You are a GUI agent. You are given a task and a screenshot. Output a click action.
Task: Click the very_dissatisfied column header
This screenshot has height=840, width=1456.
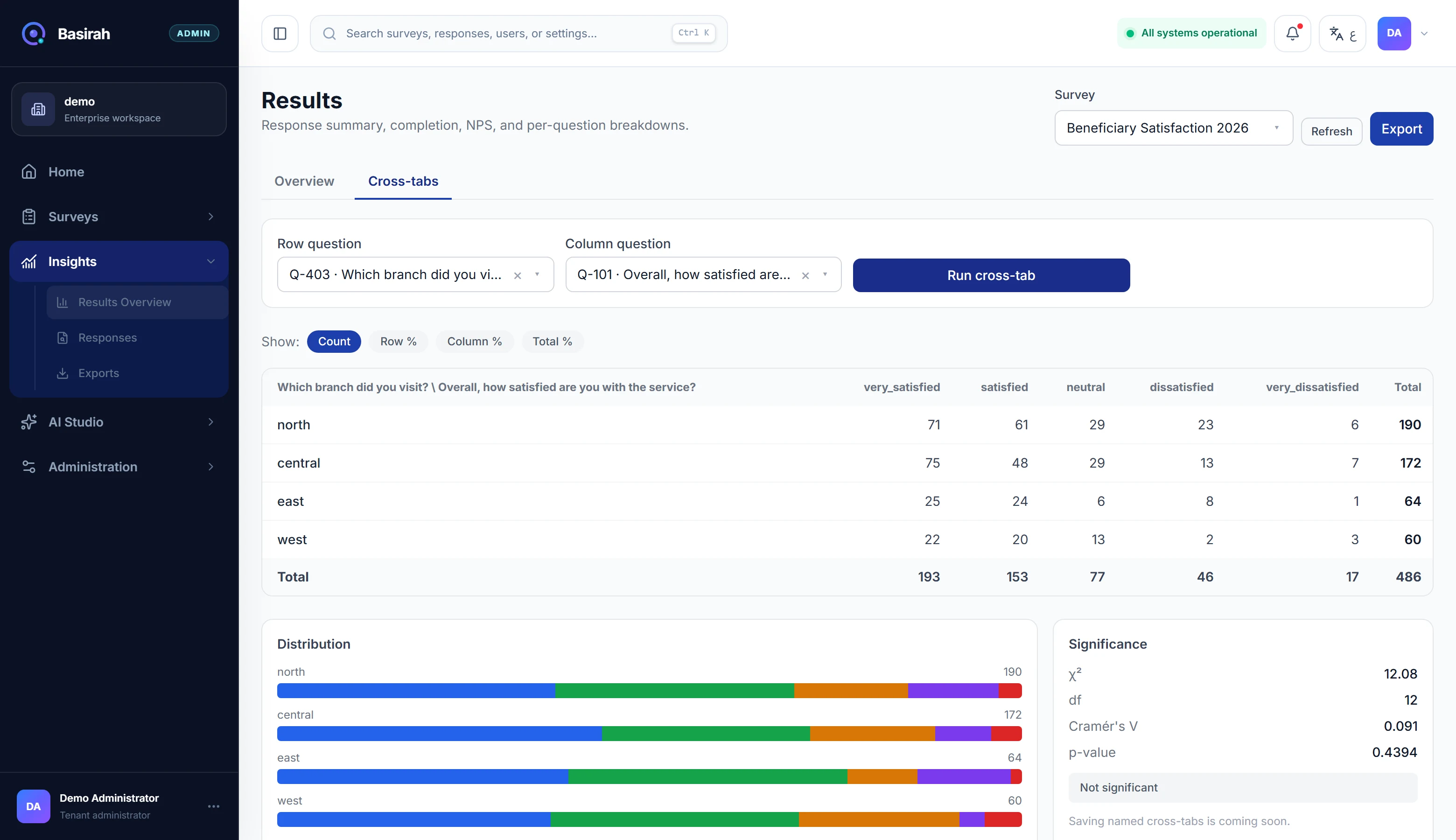[x=1312, y=387]
